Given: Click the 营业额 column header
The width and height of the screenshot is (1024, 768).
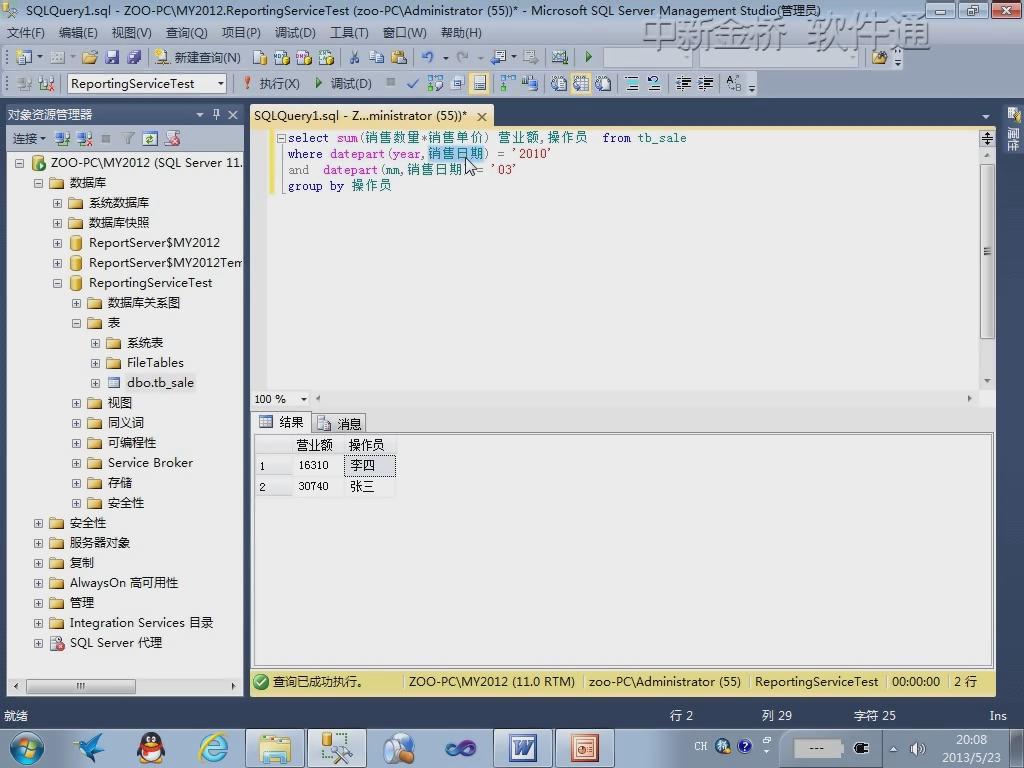Looking at the screenshot, I should point(315,445).
